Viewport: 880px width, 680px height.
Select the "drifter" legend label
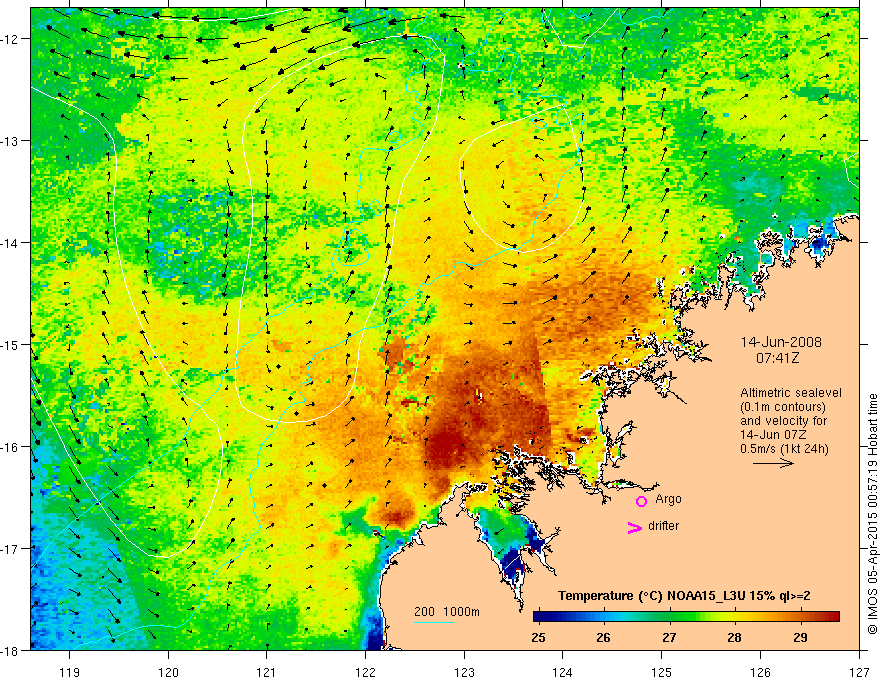pyautogui.click(x=663, y=526)
